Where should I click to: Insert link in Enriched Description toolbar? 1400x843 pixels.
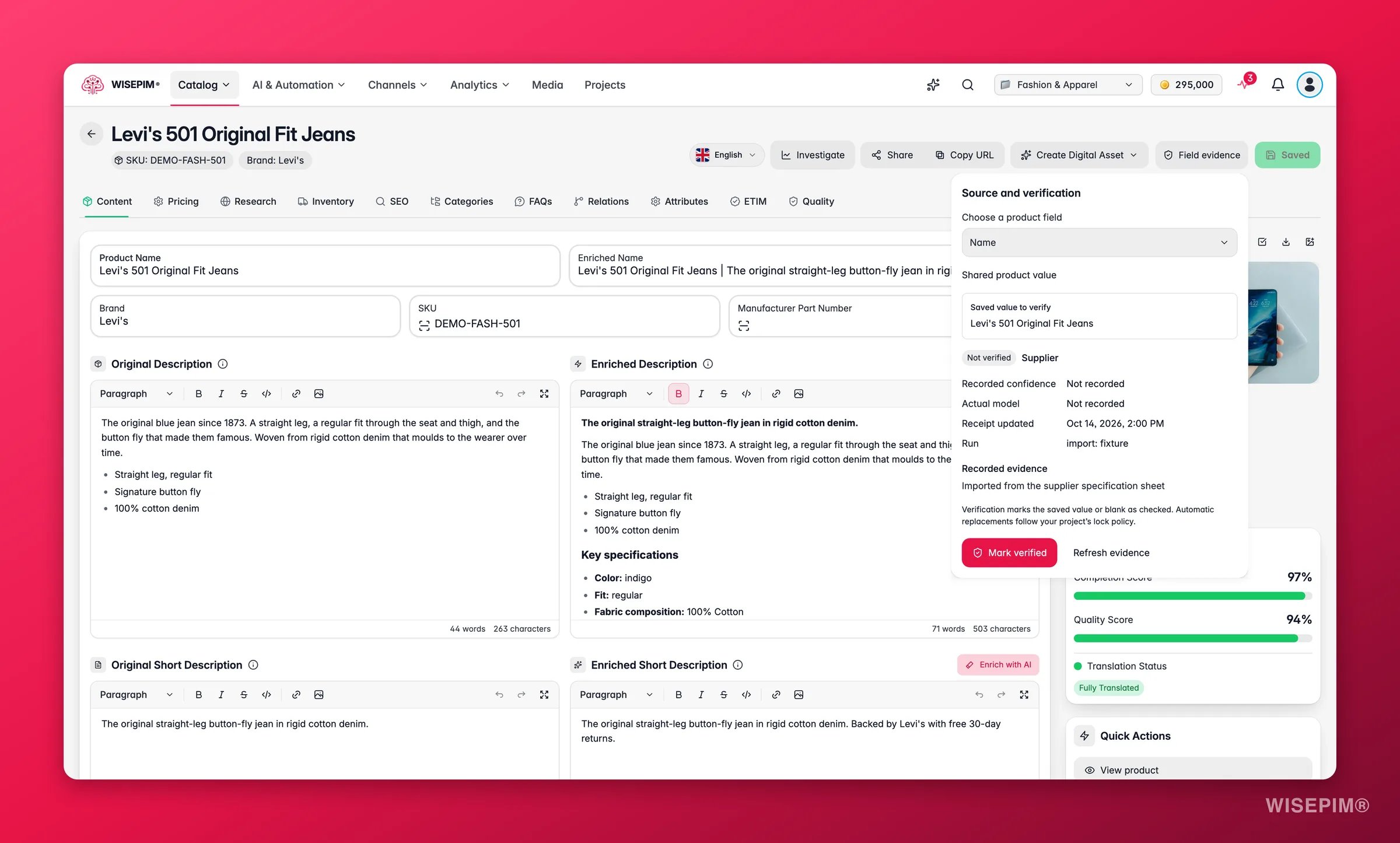776,394
